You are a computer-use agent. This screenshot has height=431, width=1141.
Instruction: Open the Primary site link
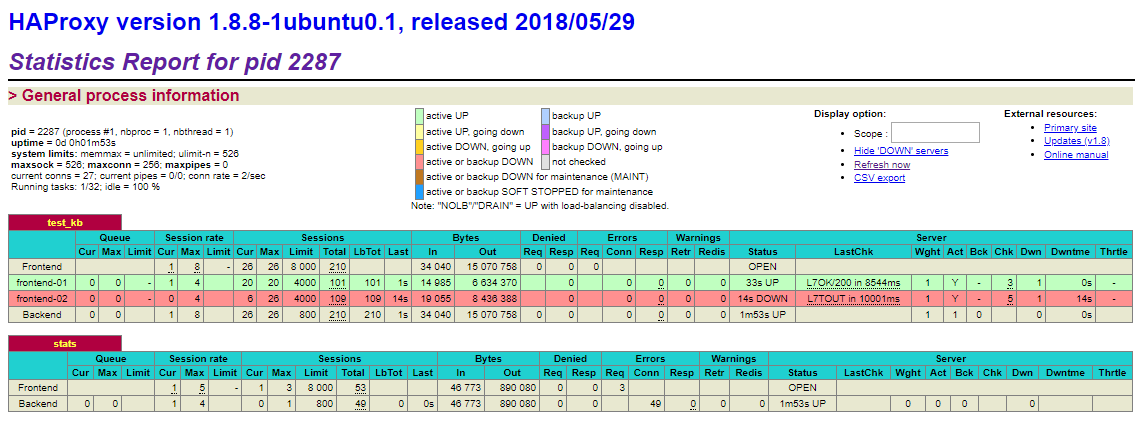(1070, 127)
